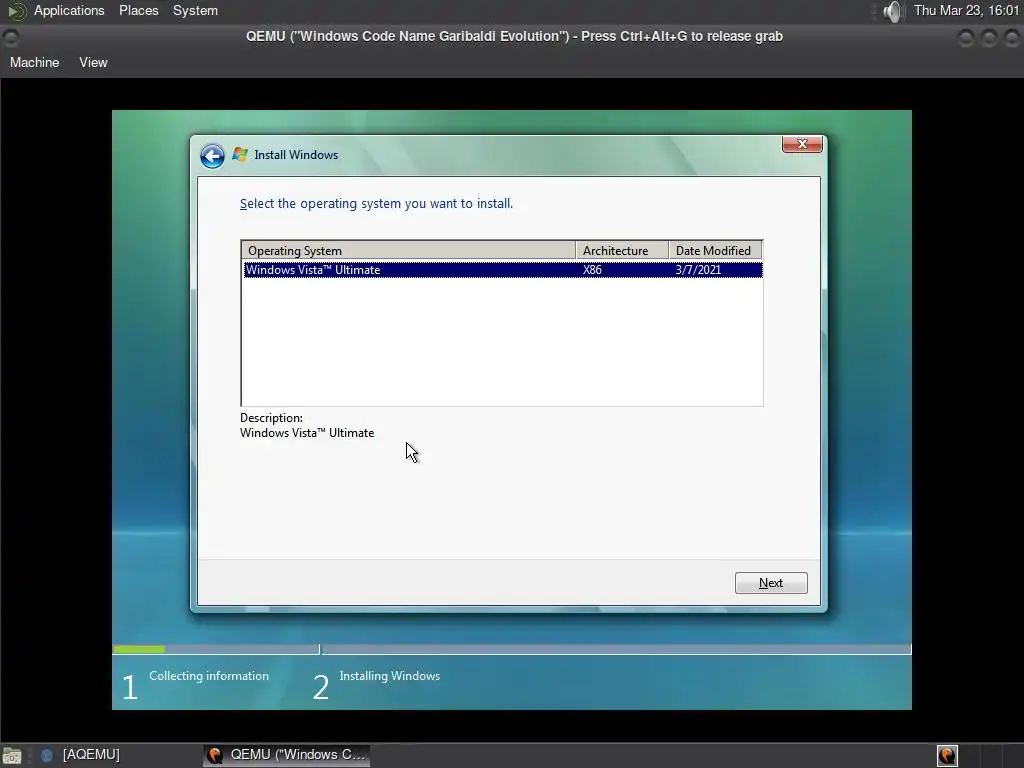The width and height of the screenshot is (1024, 768).
Task: Click the Date Modified column header
Action: (x=715, y=251)
